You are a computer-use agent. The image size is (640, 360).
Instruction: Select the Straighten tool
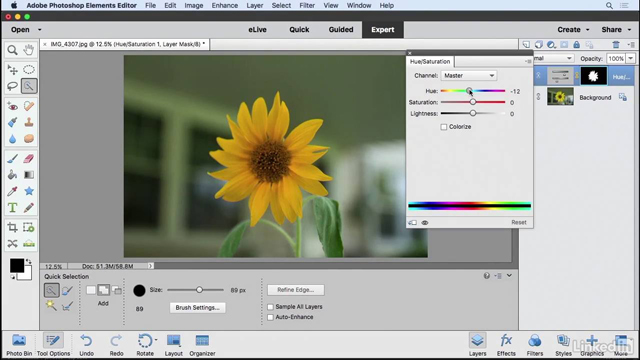(x=29, y=244)
